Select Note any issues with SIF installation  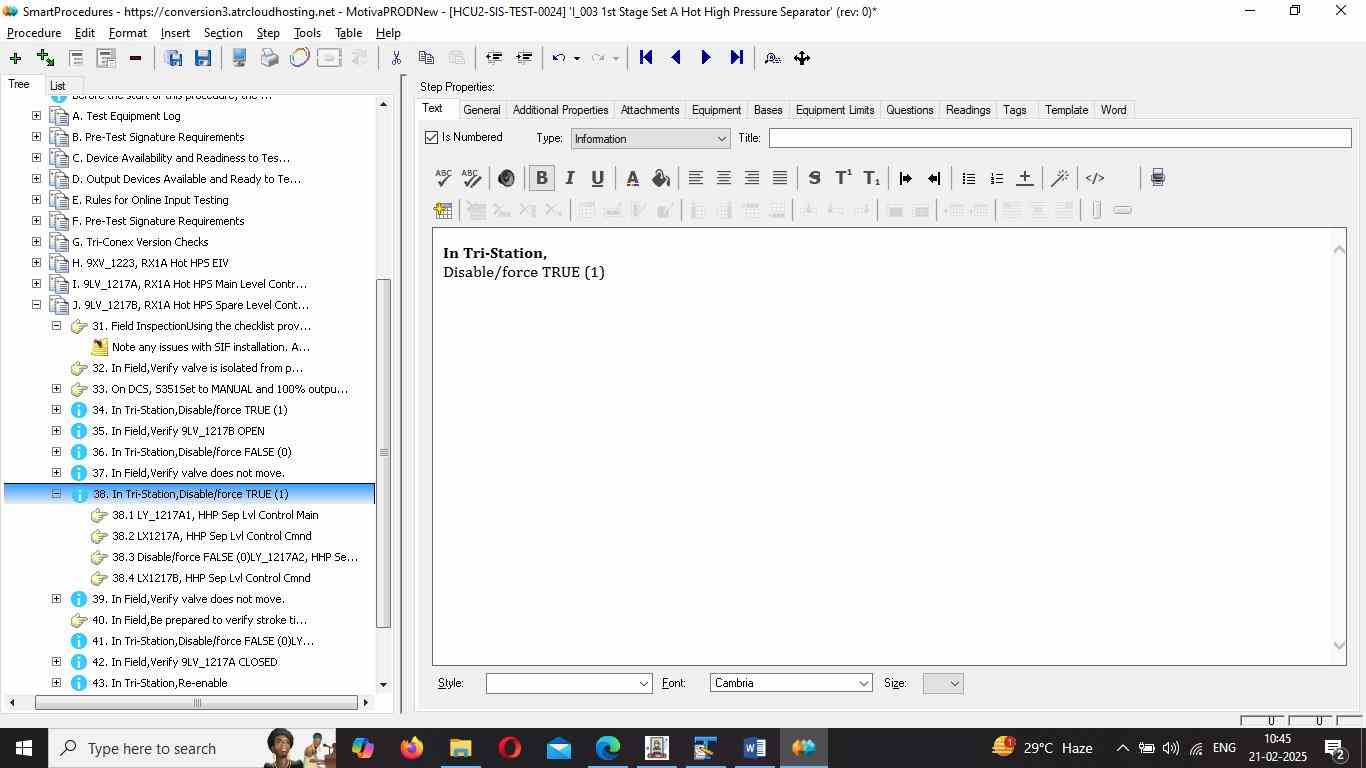click(211, 347)
